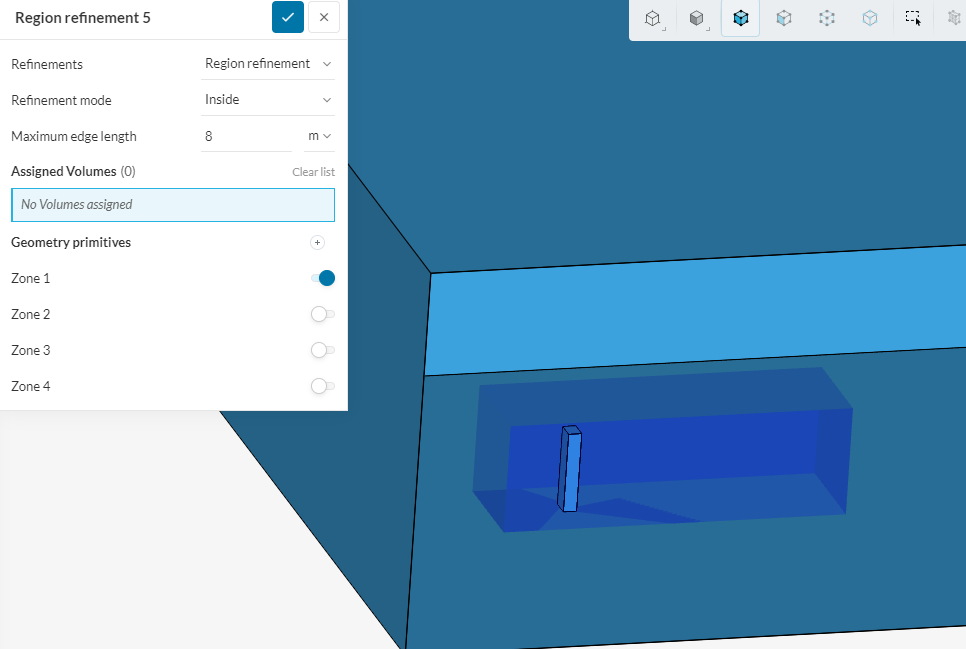The image size is (966, 649).
Task: Click the mesh wireframe cube icon
Action: [954, 18]
